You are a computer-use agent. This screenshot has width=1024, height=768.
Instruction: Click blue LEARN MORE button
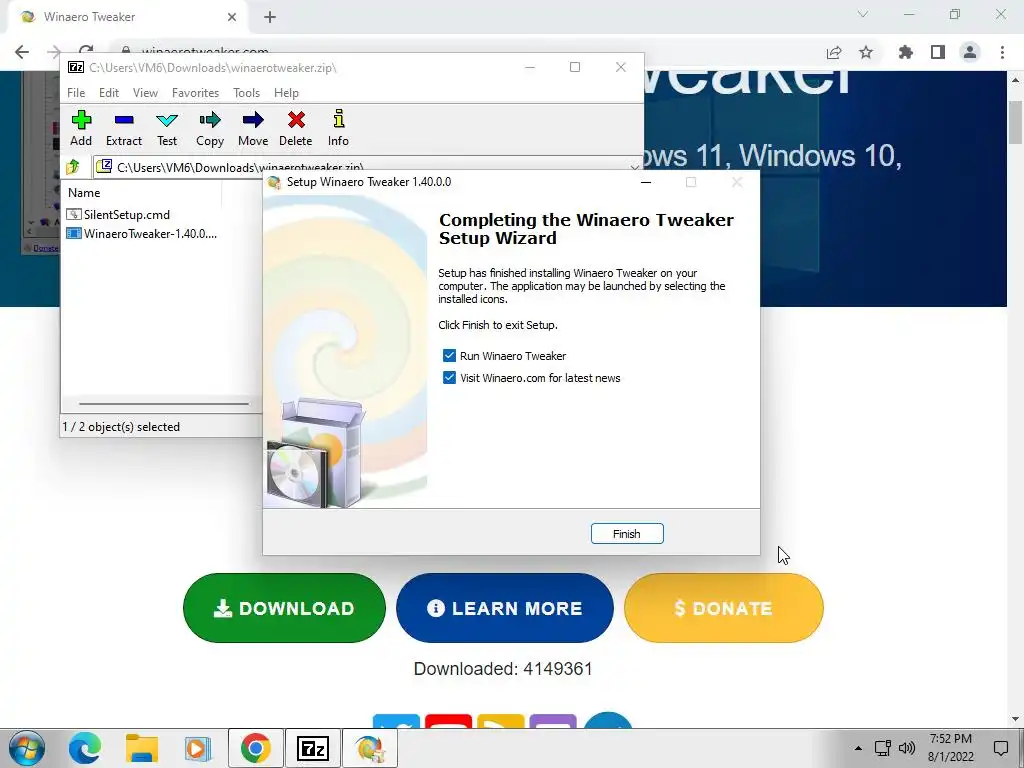(504, 608)
